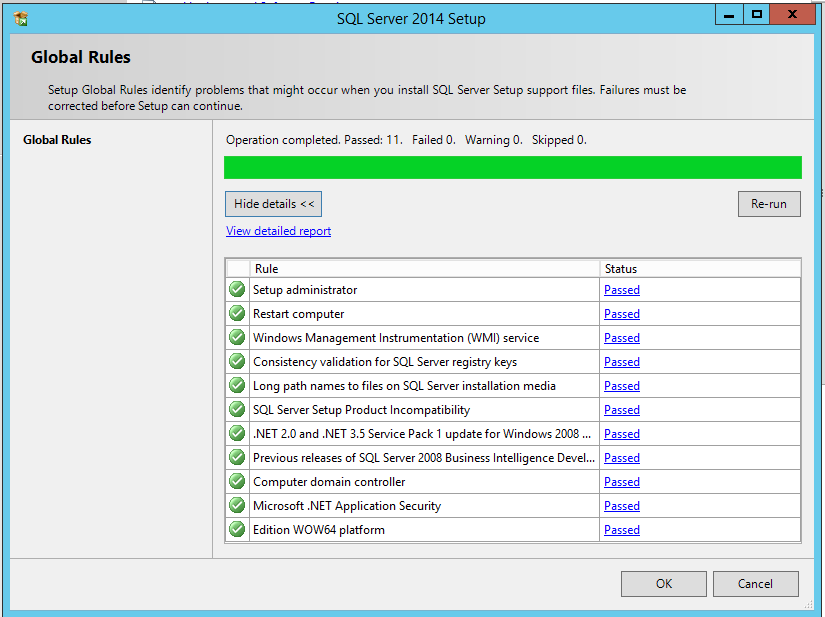Open Passed status for Setup administrator
Image resolution: width=825 pixels, height=617 pixels.
[x=622, y=290]
